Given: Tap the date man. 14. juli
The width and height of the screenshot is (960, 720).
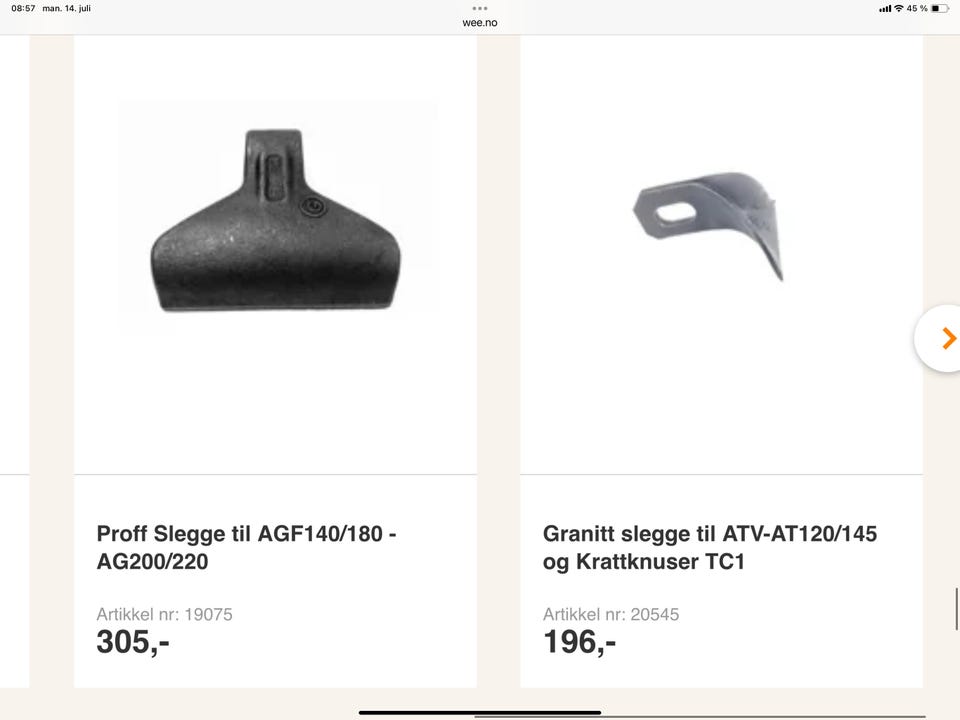Looking at the screenshot, I should click(67, 9).
